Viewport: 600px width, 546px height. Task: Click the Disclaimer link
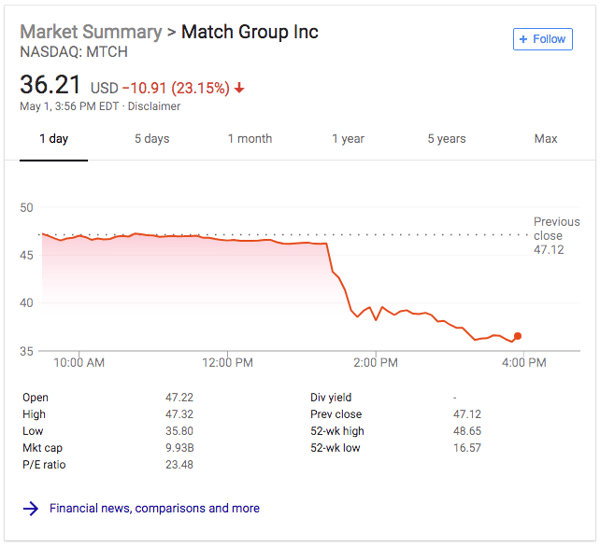(153, 106)
